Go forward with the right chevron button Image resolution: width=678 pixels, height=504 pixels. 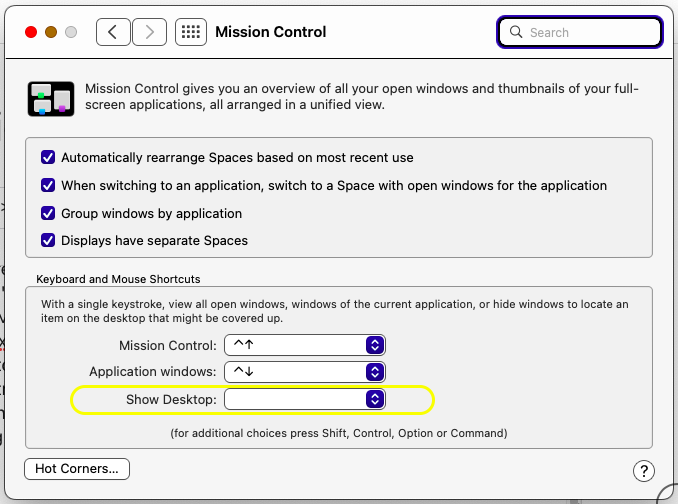(x=149, y=32)
